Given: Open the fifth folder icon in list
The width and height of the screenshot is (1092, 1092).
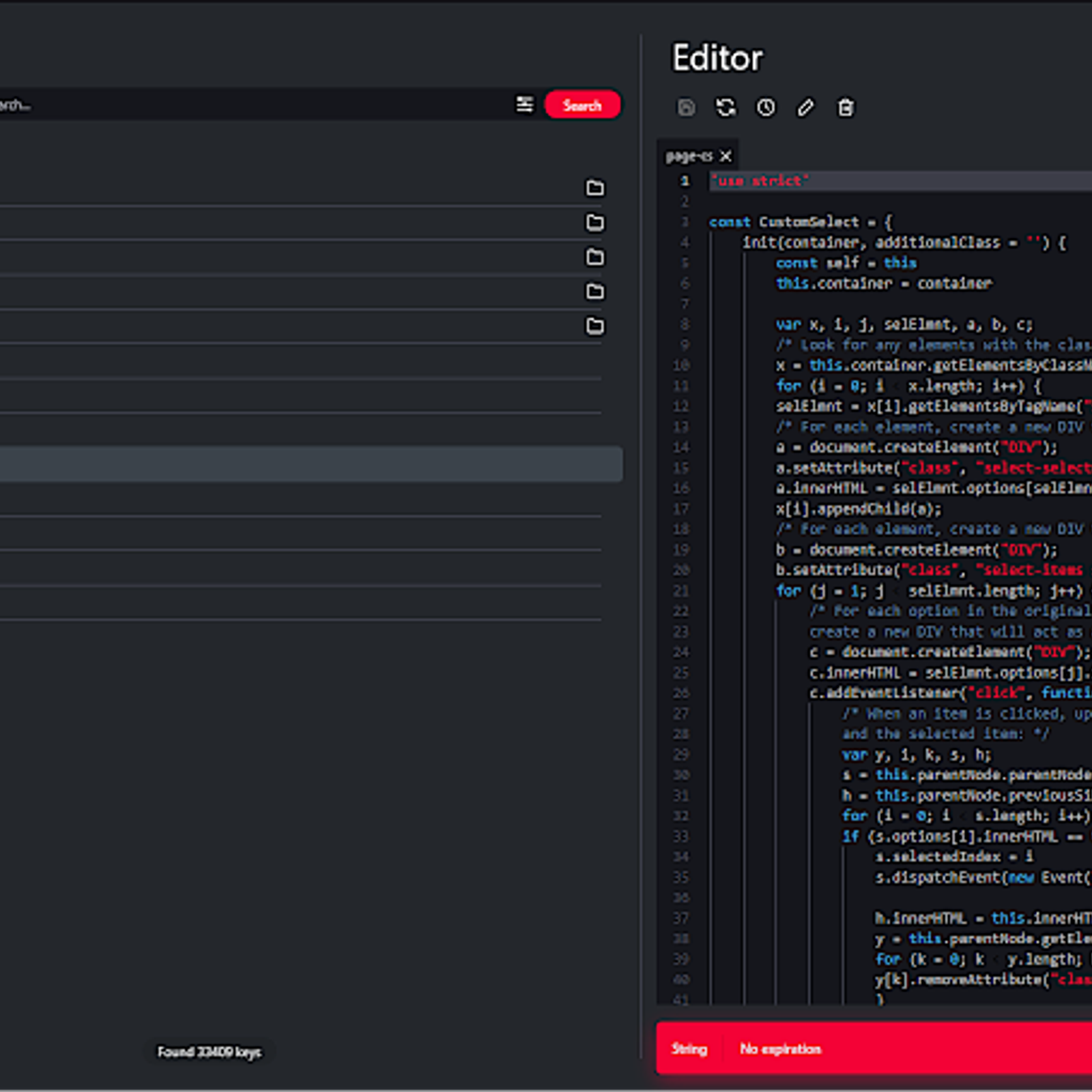Looking at the screenshot, I should point(594,326).
